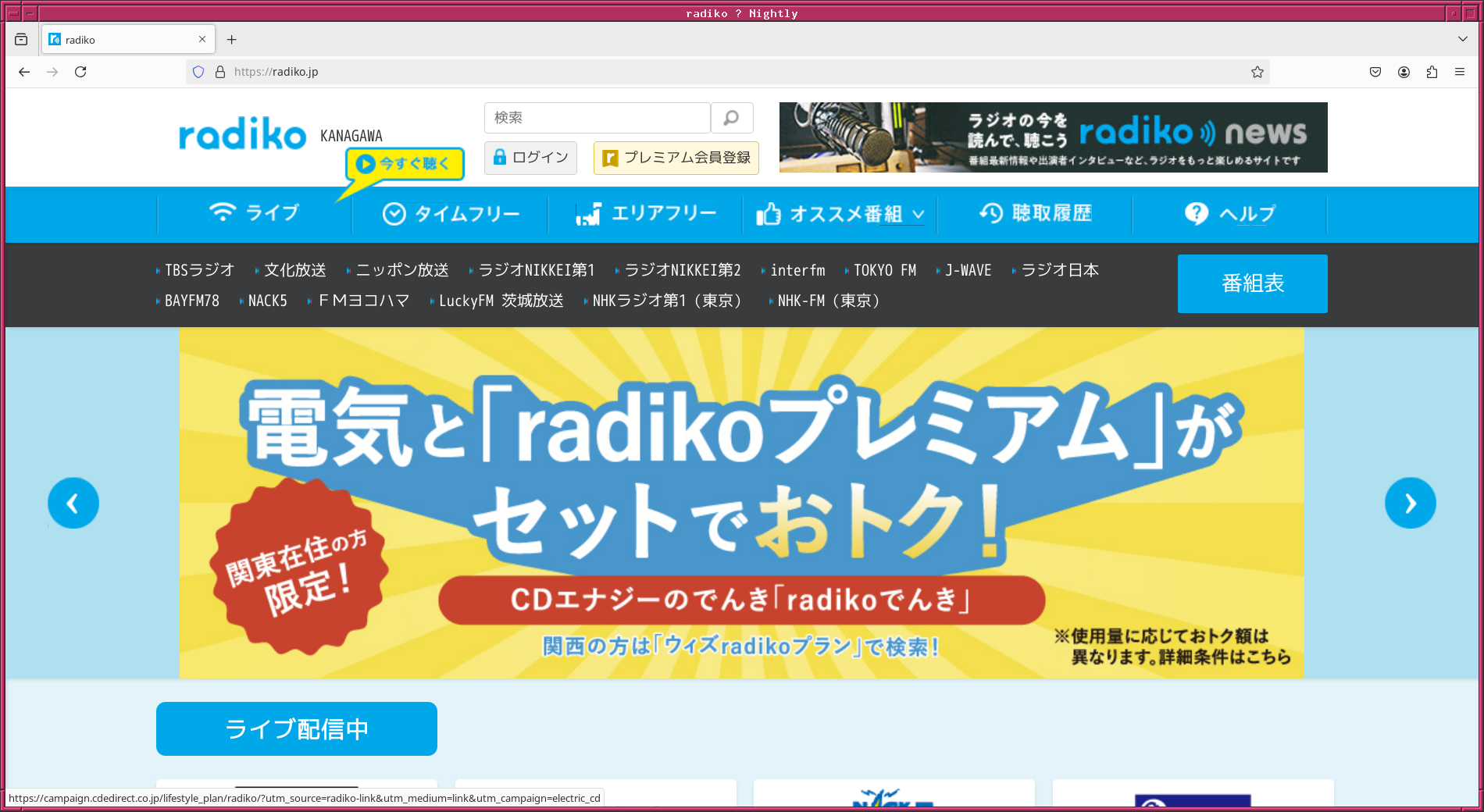Open listening history via the 聴取履歴 icon
1484x812 pixels.
(990, 212)
